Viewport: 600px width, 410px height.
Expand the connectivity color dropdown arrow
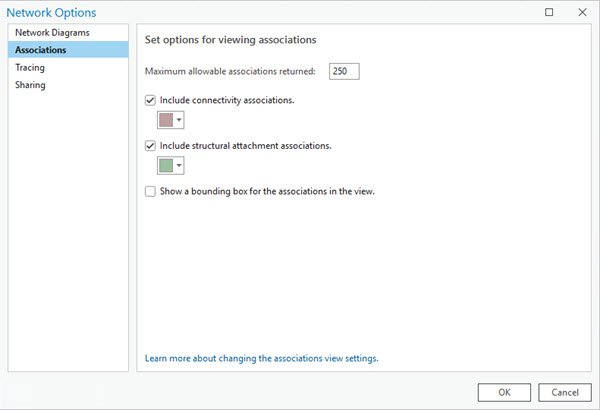(179, 121)
